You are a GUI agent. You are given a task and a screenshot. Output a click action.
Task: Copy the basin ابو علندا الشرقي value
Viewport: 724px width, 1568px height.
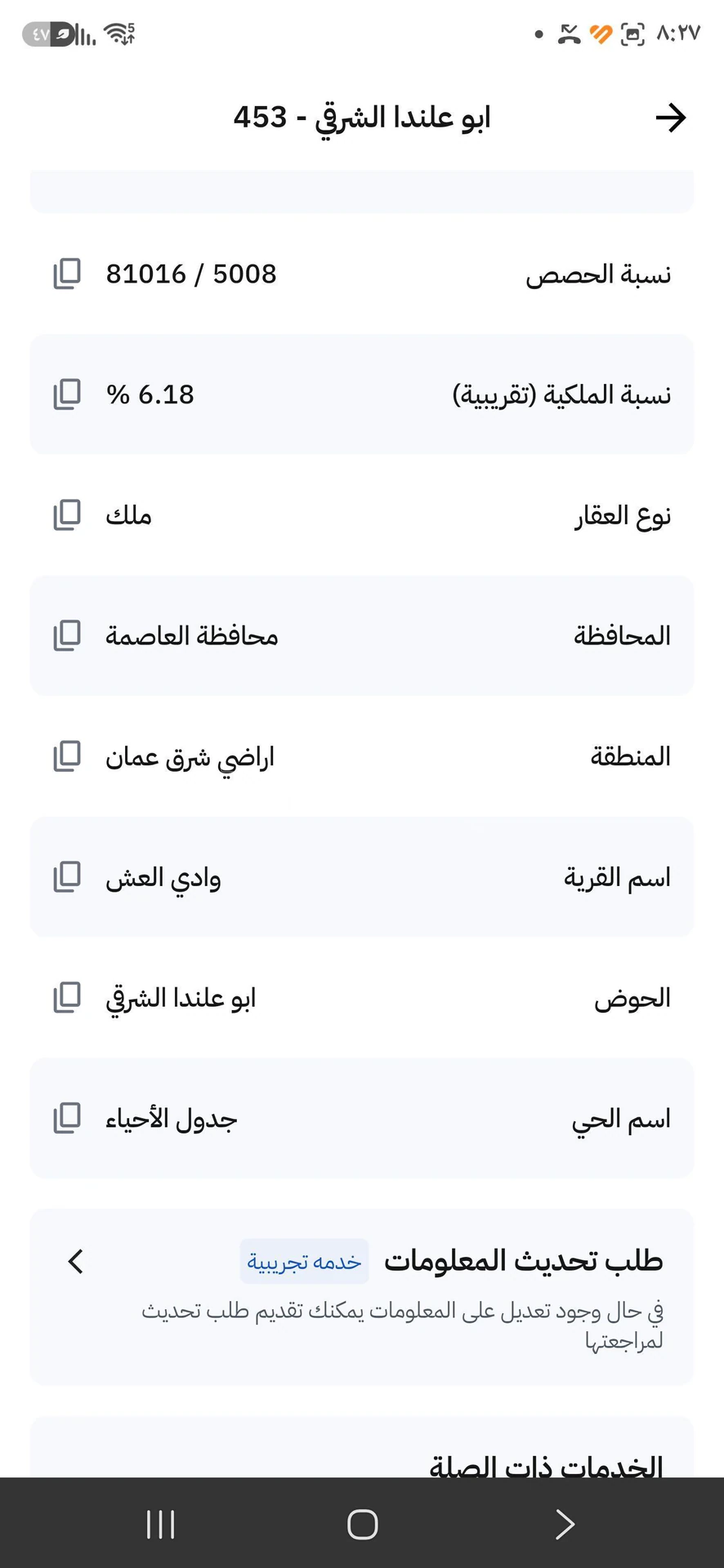67,997
